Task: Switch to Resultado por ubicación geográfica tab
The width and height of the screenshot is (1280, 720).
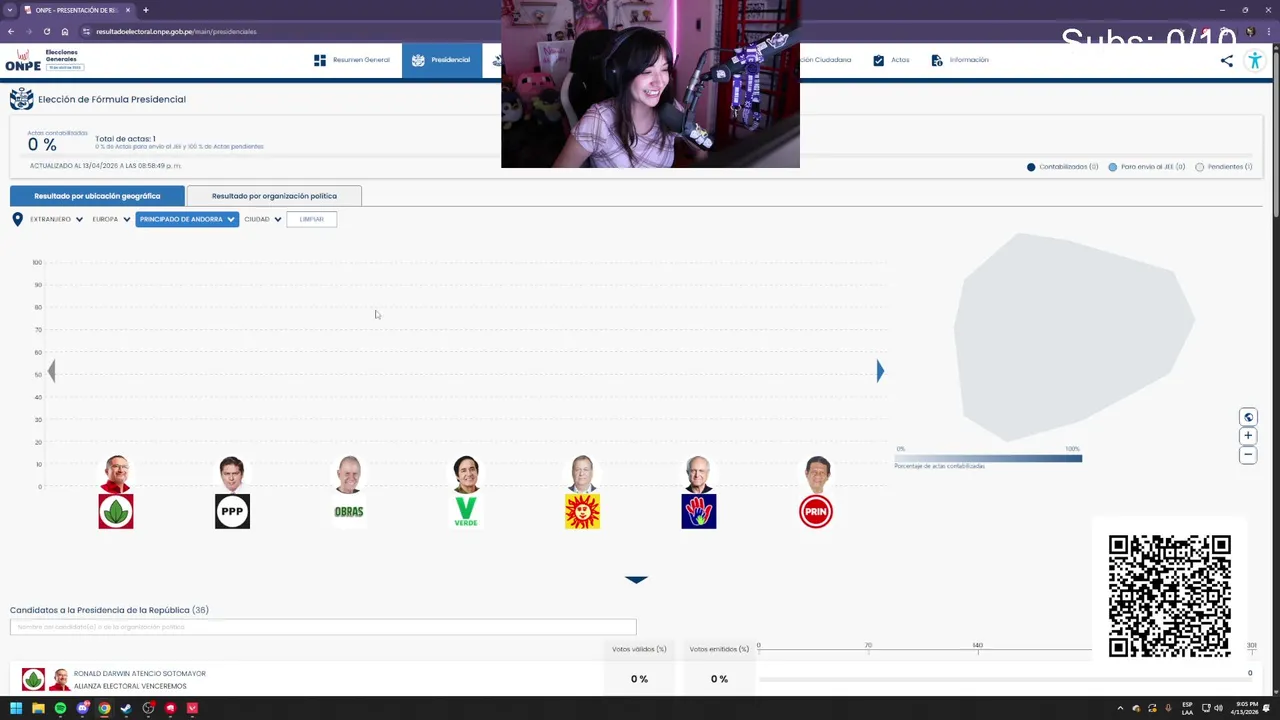Action: coord(97,196)
